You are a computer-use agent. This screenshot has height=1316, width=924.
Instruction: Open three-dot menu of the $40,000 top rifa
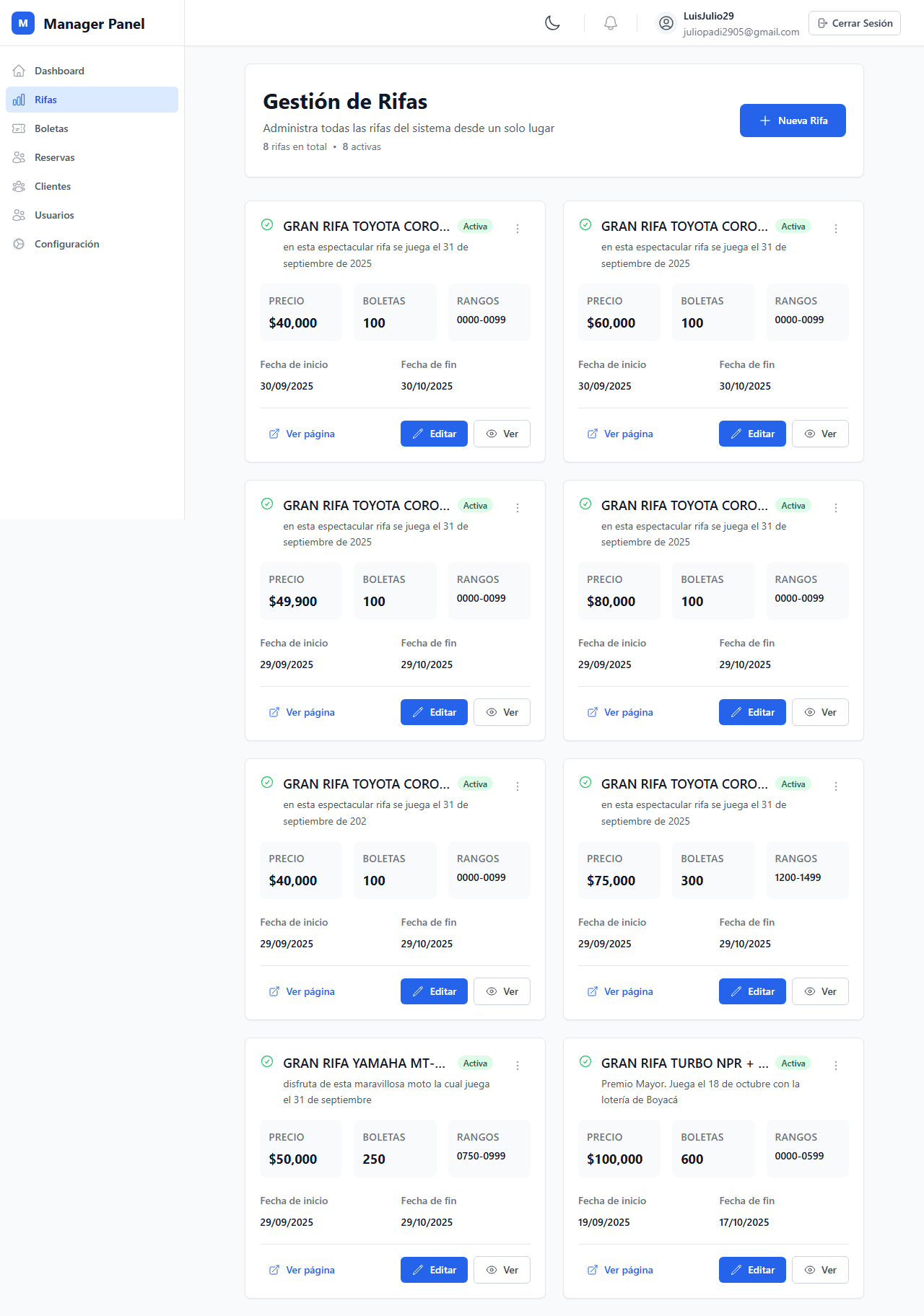(518, 229)
